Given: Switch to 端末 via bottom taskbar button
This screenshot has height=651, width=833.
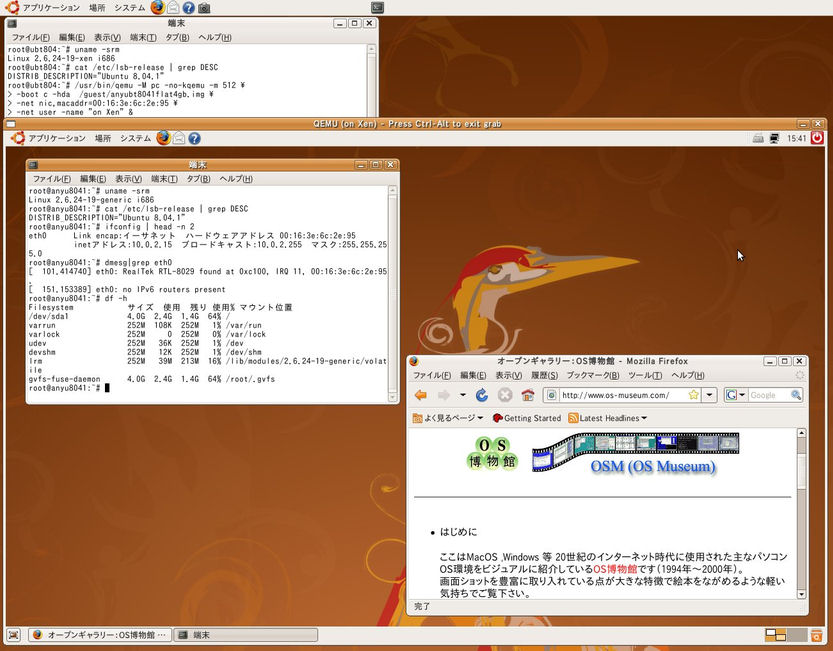Looking at the screenshot, I should tap(246, 635).
